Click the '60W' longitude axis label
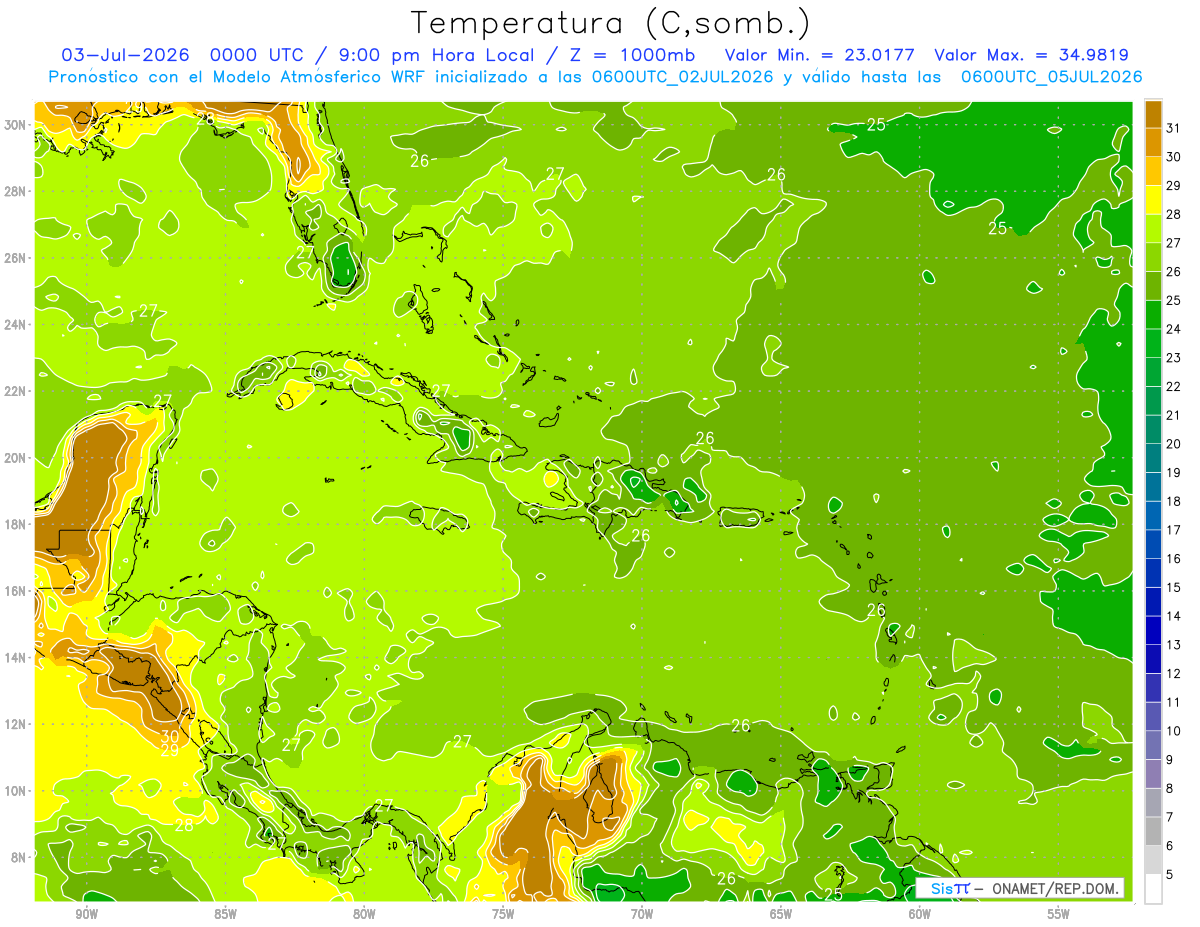The height and width of the screenshot is (927, 1200). point(920,914)
